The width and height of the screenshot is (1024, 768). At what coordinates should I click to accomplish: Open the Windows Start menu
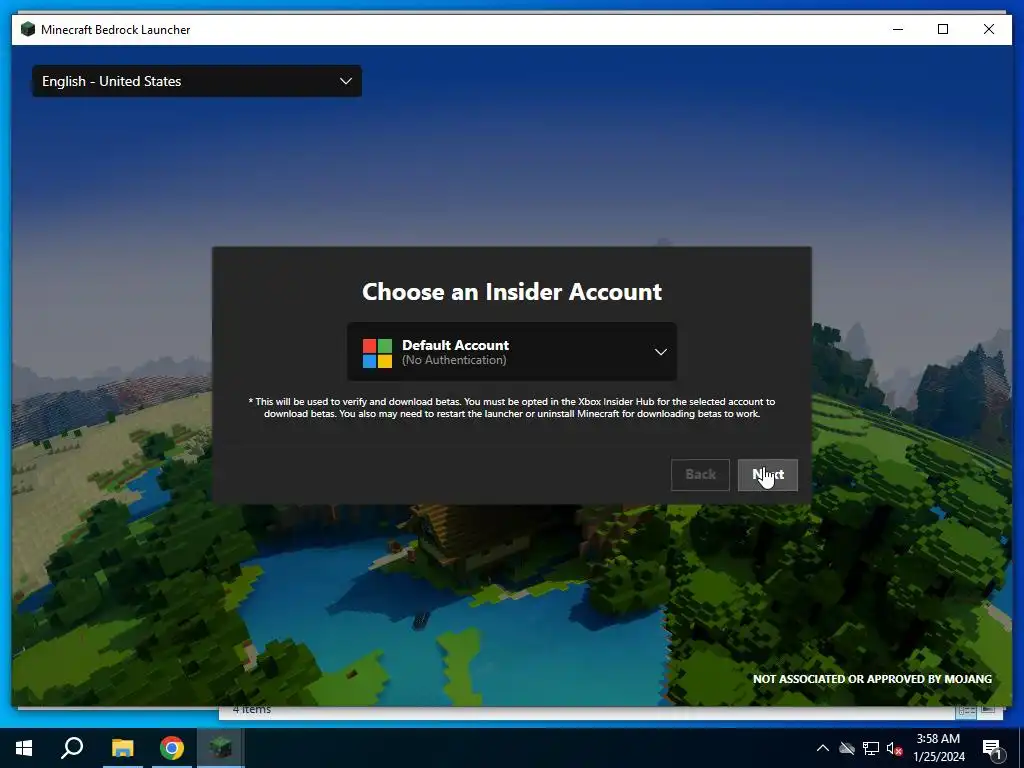point(24,748)
